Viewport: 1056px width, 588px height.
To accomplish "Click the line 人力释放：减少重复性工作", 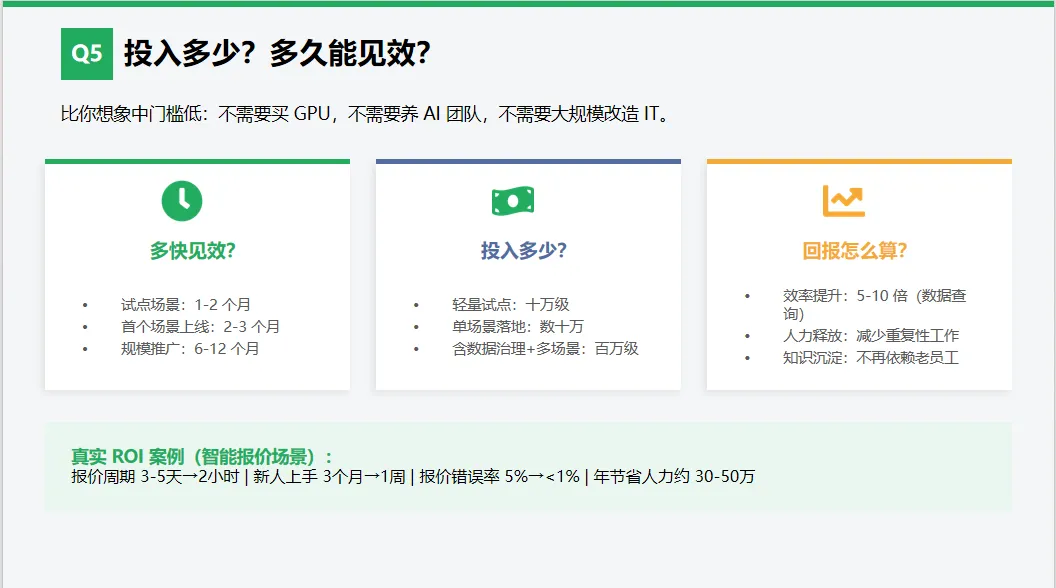I will pos(871,335).
